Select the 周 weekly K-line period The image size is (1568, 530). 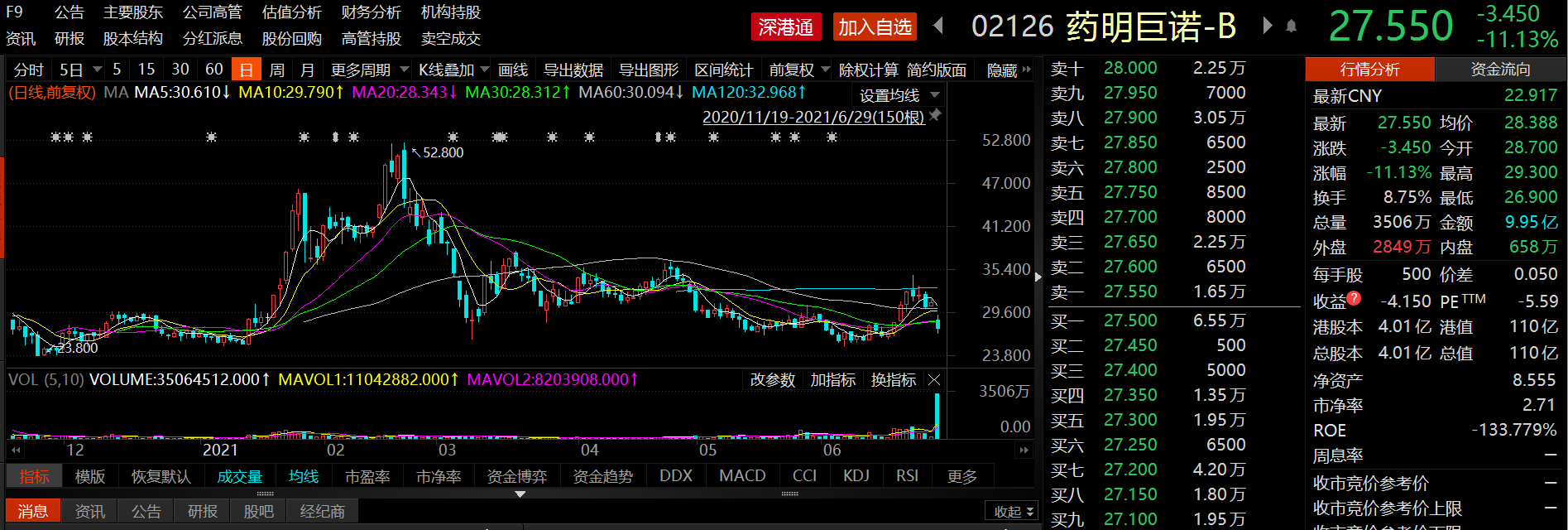[x=277, y=70]
